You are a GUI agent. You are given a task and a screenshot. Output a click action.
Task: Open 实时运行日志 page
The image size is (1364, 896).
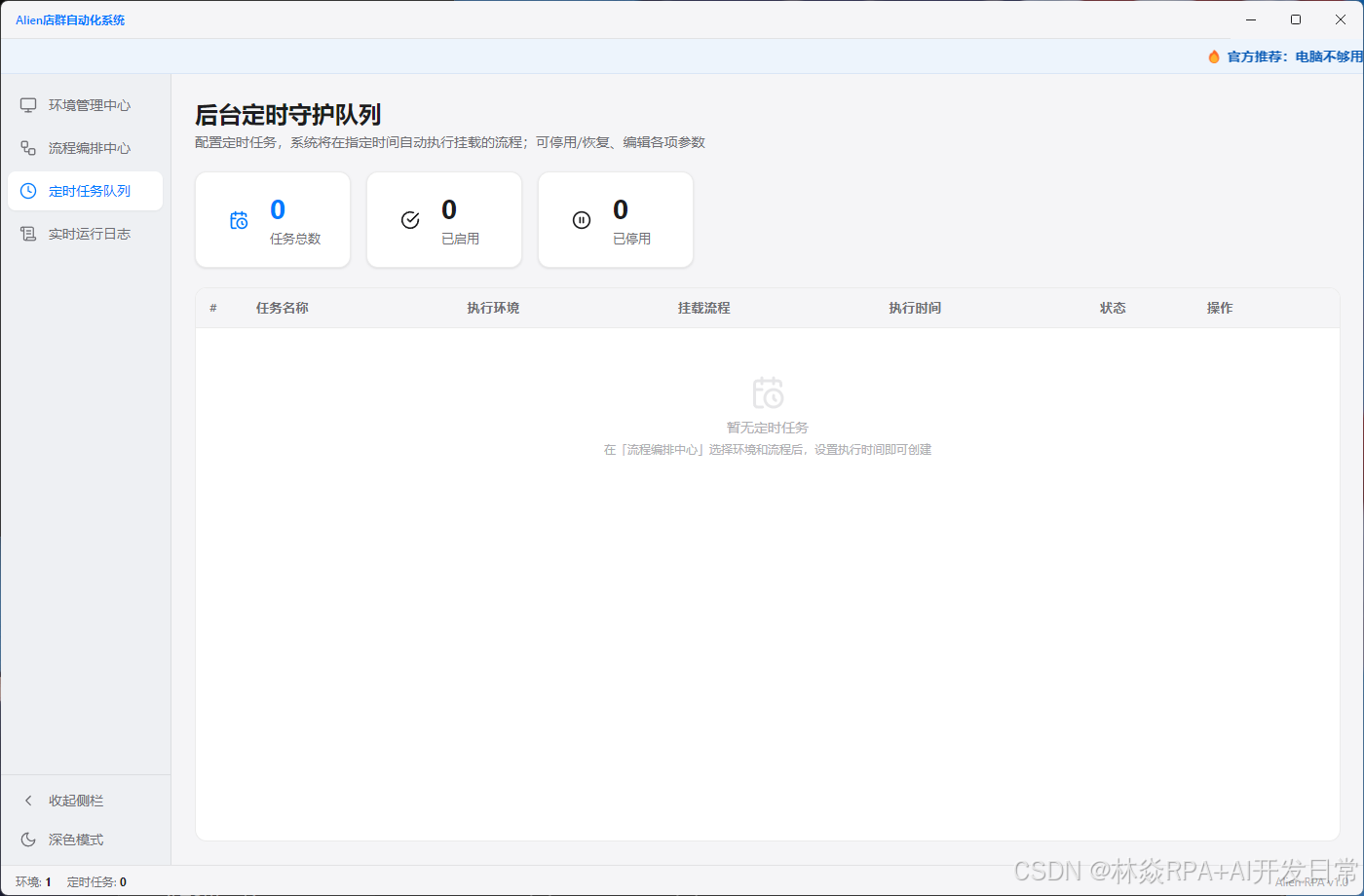click(85, 234)
